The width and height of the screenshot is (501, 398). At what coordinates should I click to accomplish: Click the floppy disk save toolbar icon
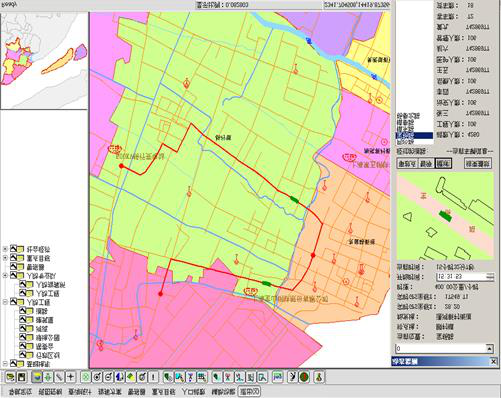click(22, 377)
